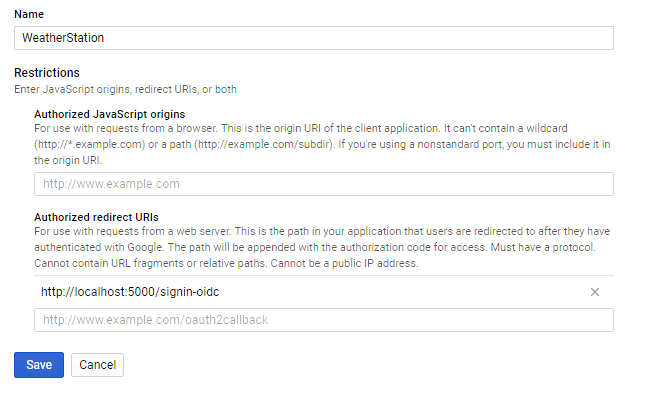
Task: Click 'For use with requests from a browser'
Action: [x=126, y=128]
